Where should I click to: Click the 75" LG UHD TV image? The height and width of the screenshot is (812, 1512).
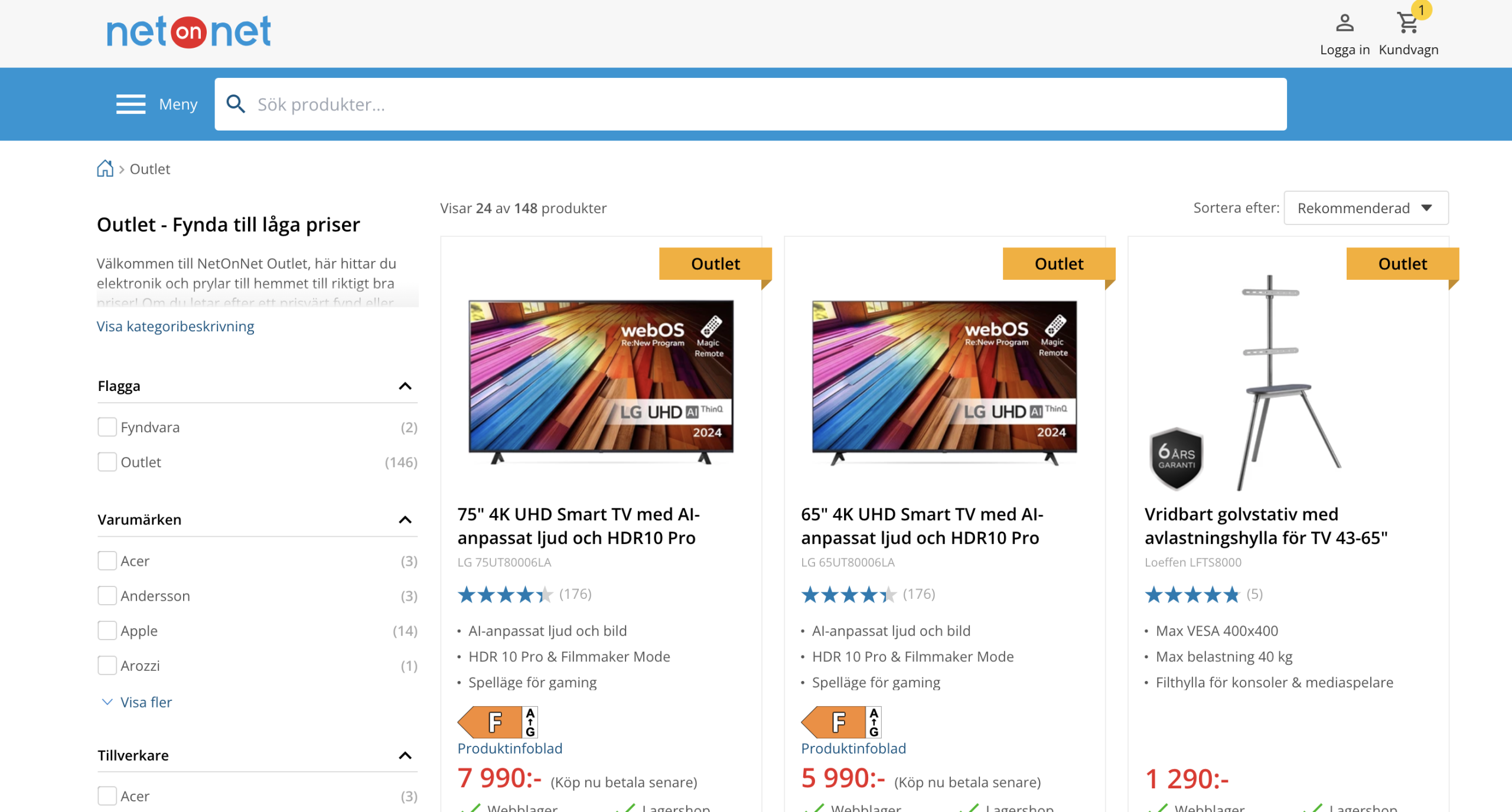[601, 381]
